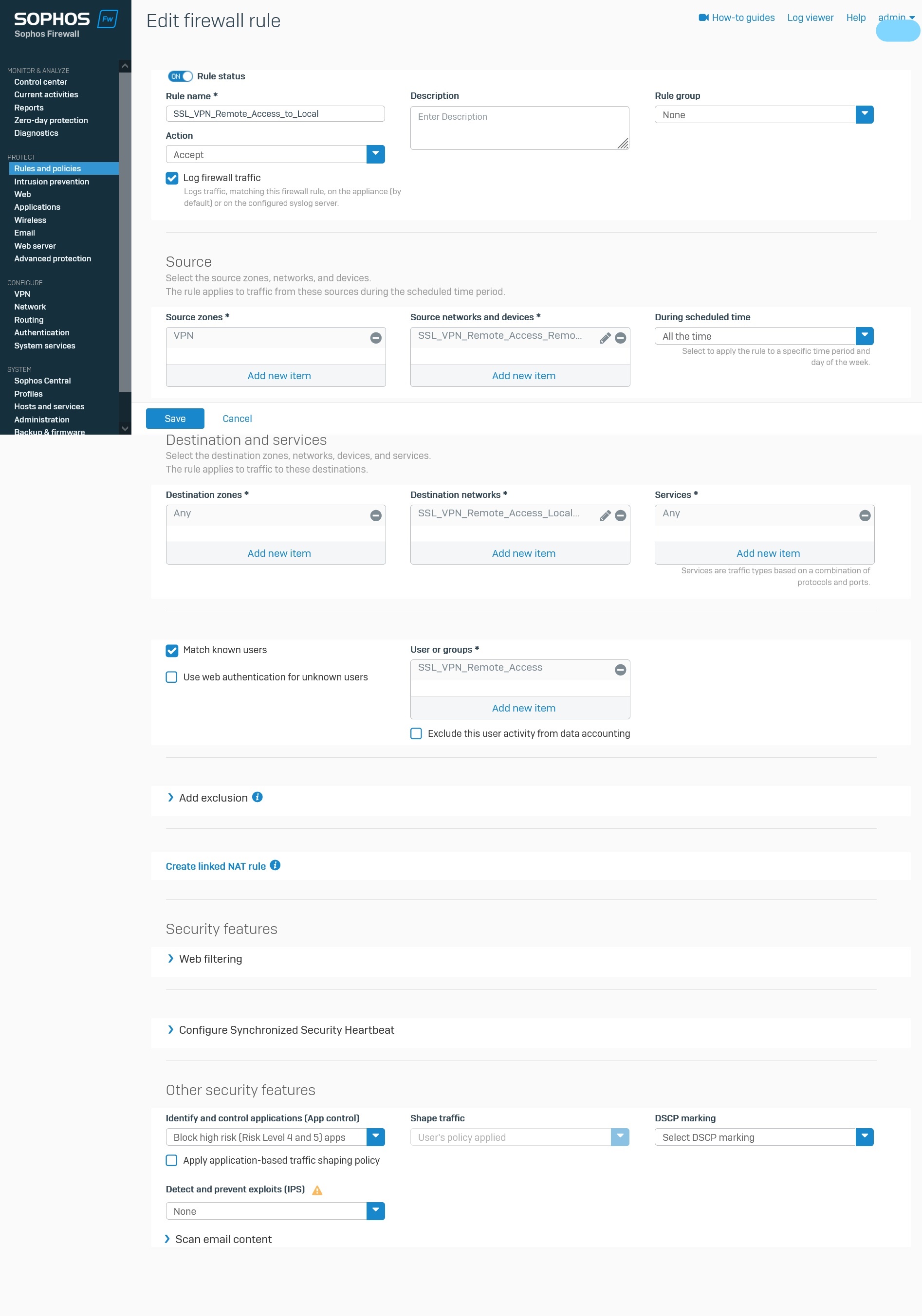Open Sophos Central menu item
The width and height of the screenshot is (922, 1316).
[42, 381]
